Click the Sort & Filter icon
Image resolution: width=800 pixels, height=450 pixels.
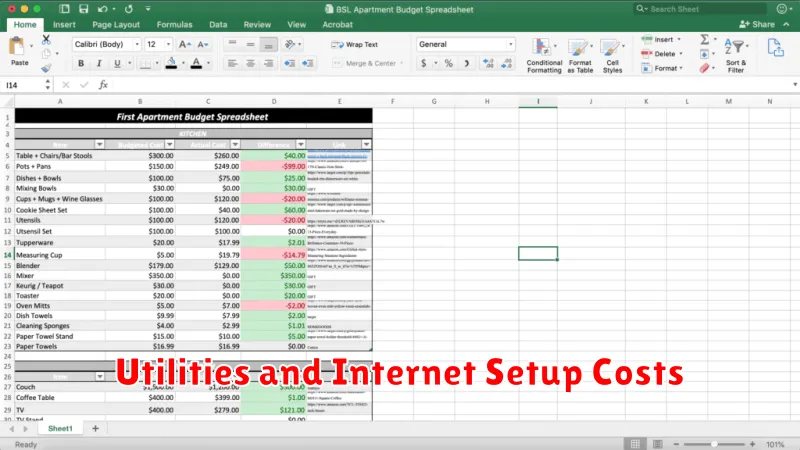coord(736,55)
